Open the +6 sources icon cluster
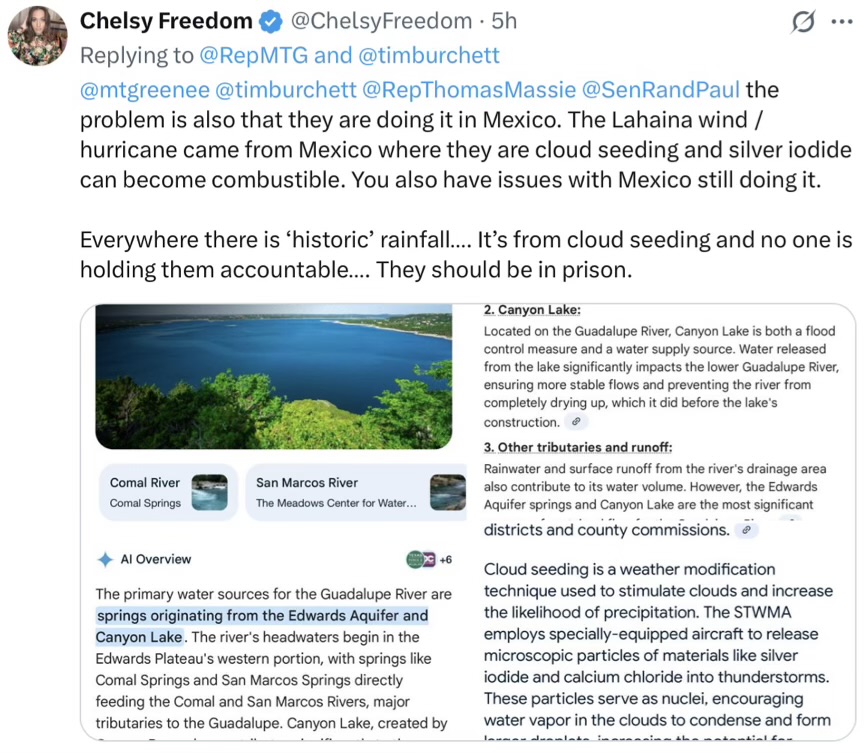The height and width of the screenshot is (753, 864). pos(429,559)
